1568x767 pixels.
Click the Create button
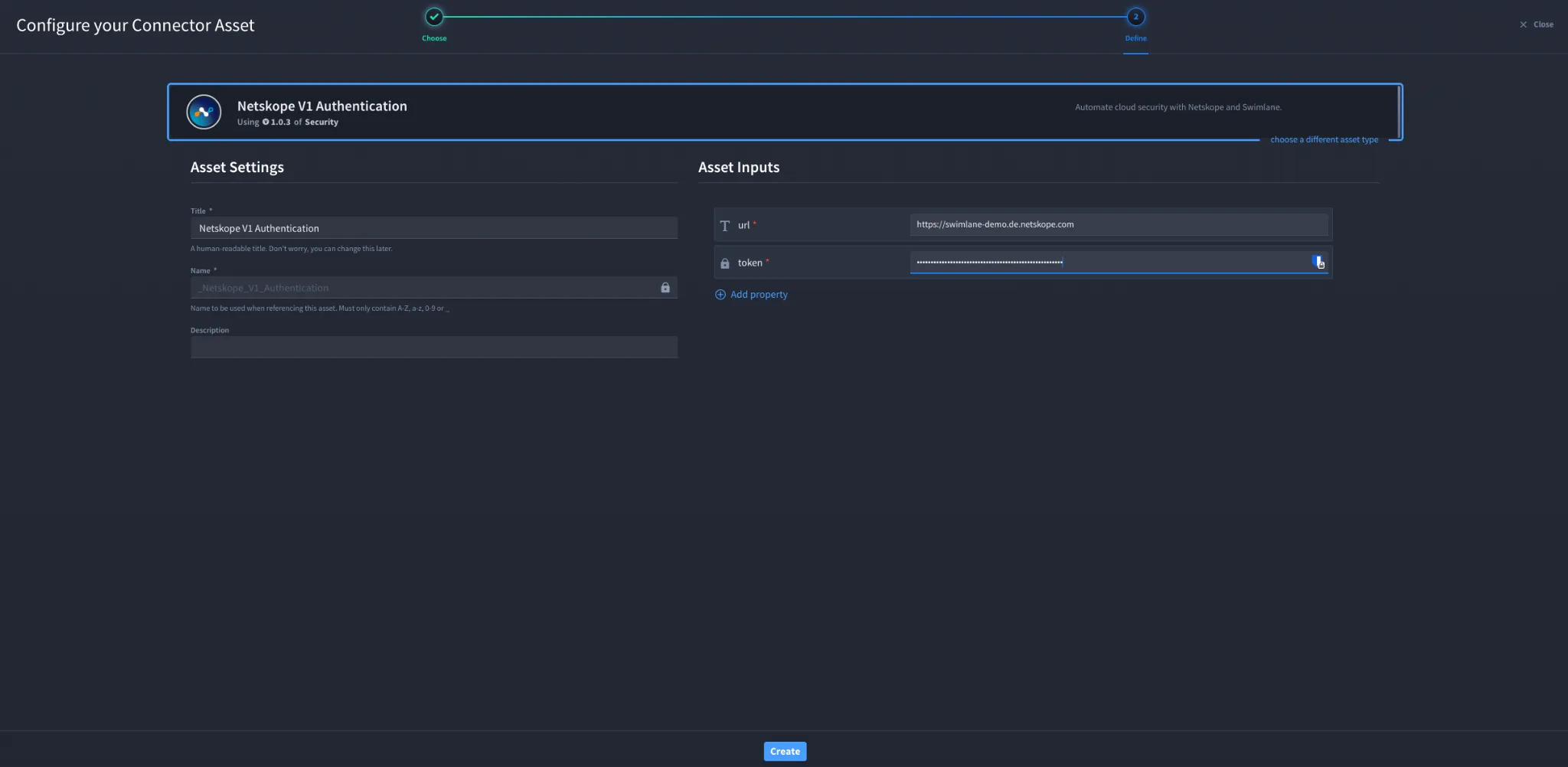pyautogui.click(x=785, y=751)
